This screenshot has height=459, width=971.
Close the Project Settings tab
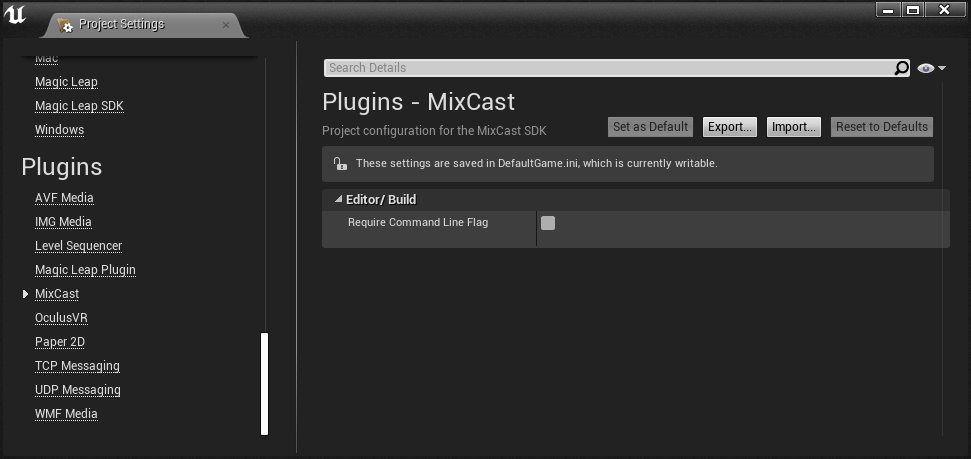(226, 25)
